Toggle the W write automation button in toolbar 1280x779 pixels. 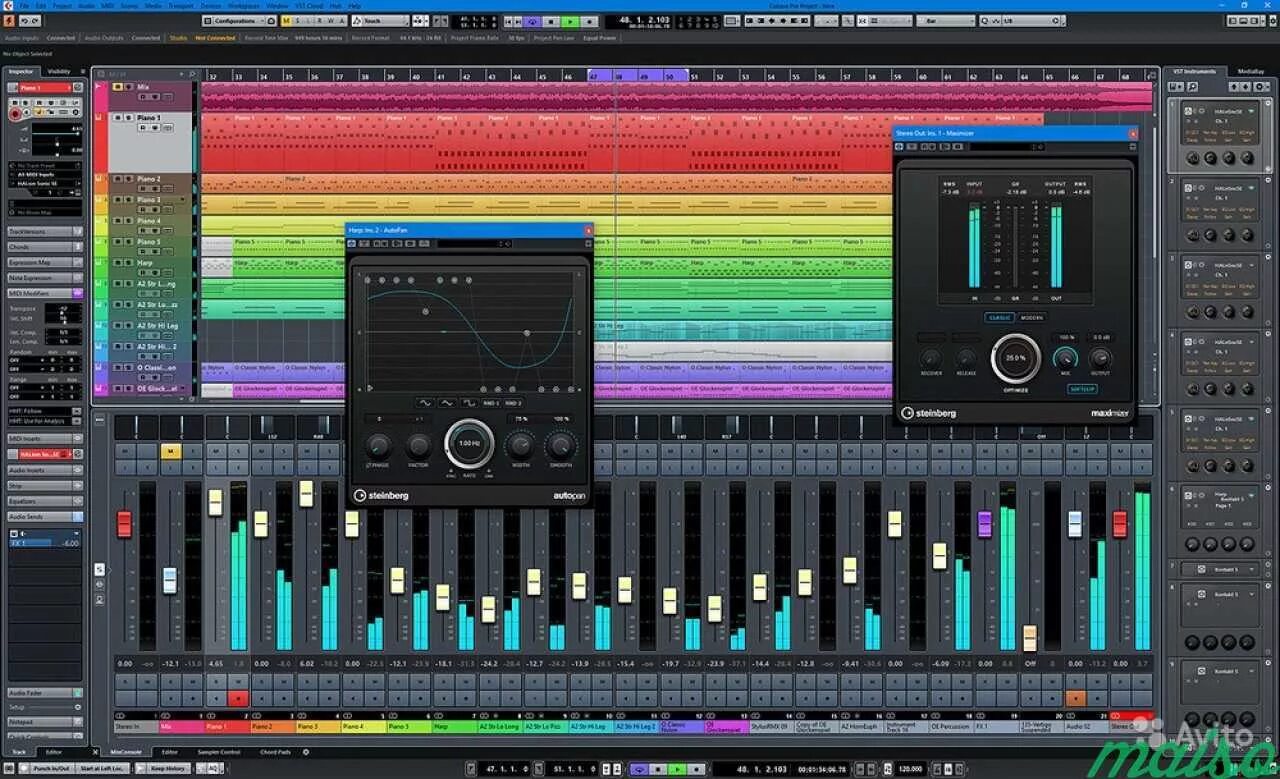pyautogui.click(x=330, y=20)
